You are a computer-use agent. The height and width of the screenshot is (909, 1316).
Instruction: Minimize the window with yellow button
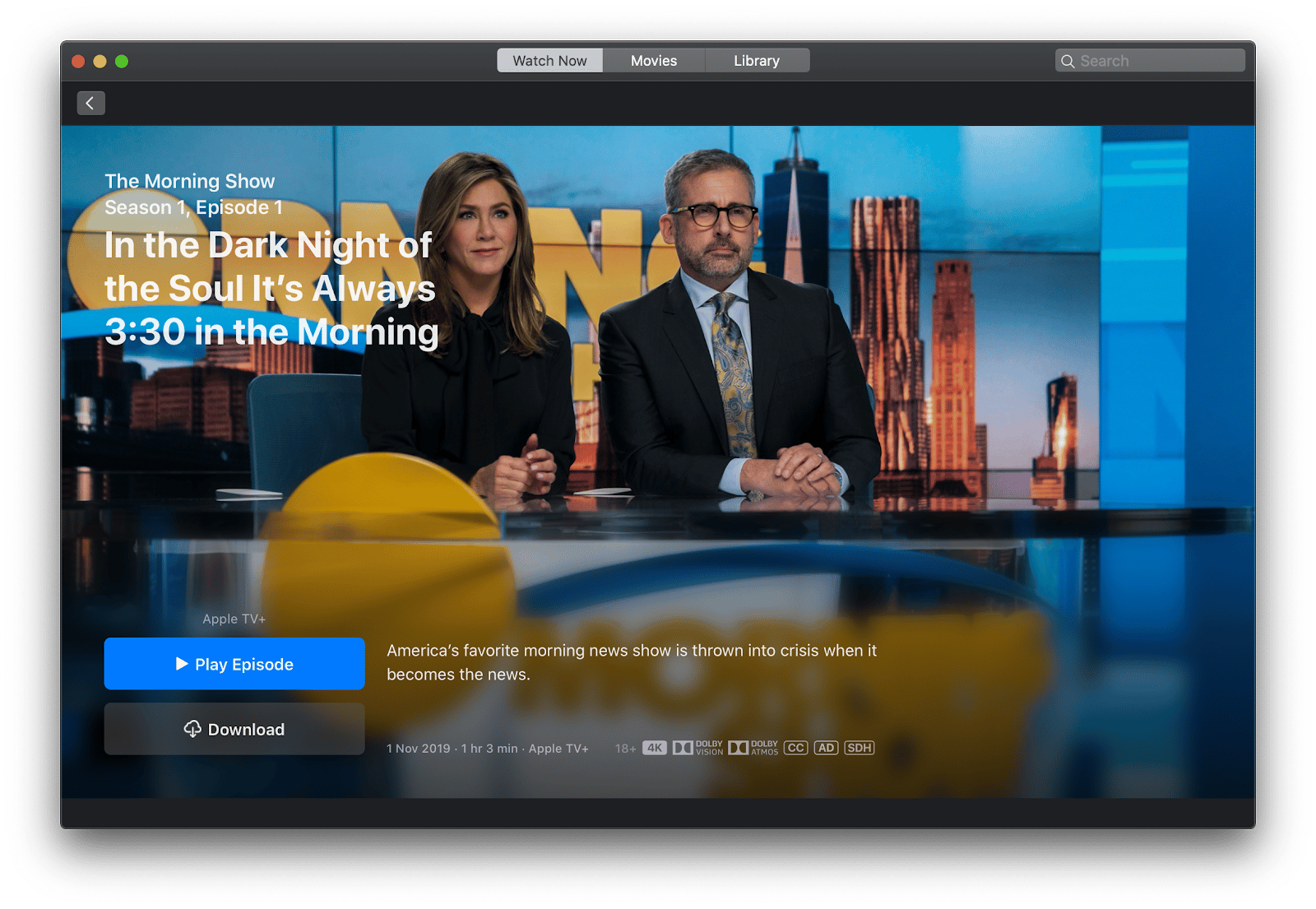pyautogui.click(x=100, y=61)
